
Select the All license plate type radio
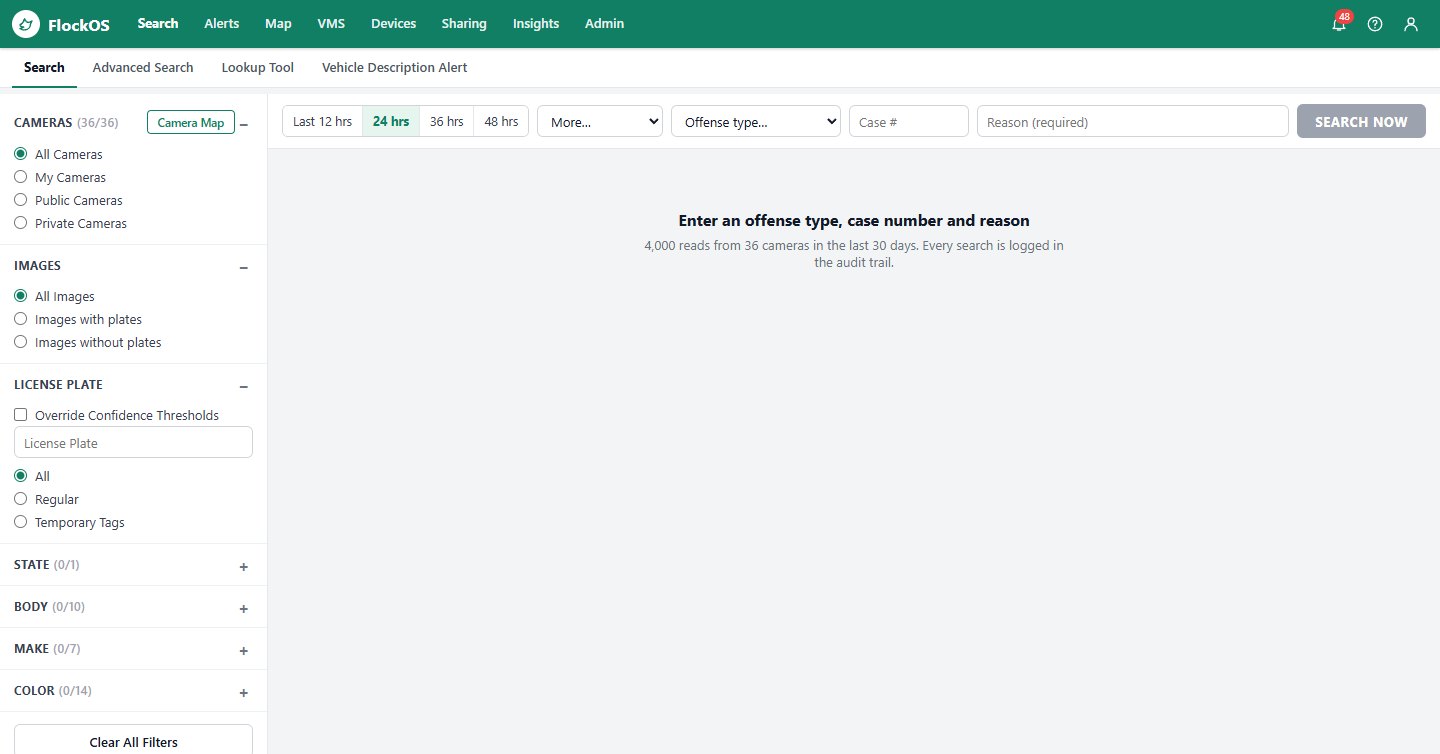pos(20,476)
